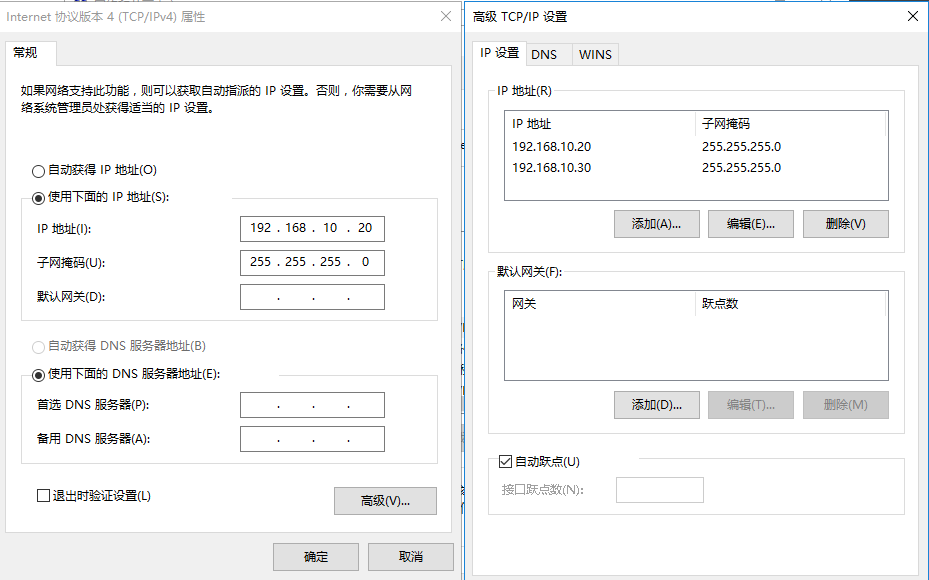929x580 pixels.
Task: Click 添加(A) to add an IP address
Action: click(x=656, y=223)
